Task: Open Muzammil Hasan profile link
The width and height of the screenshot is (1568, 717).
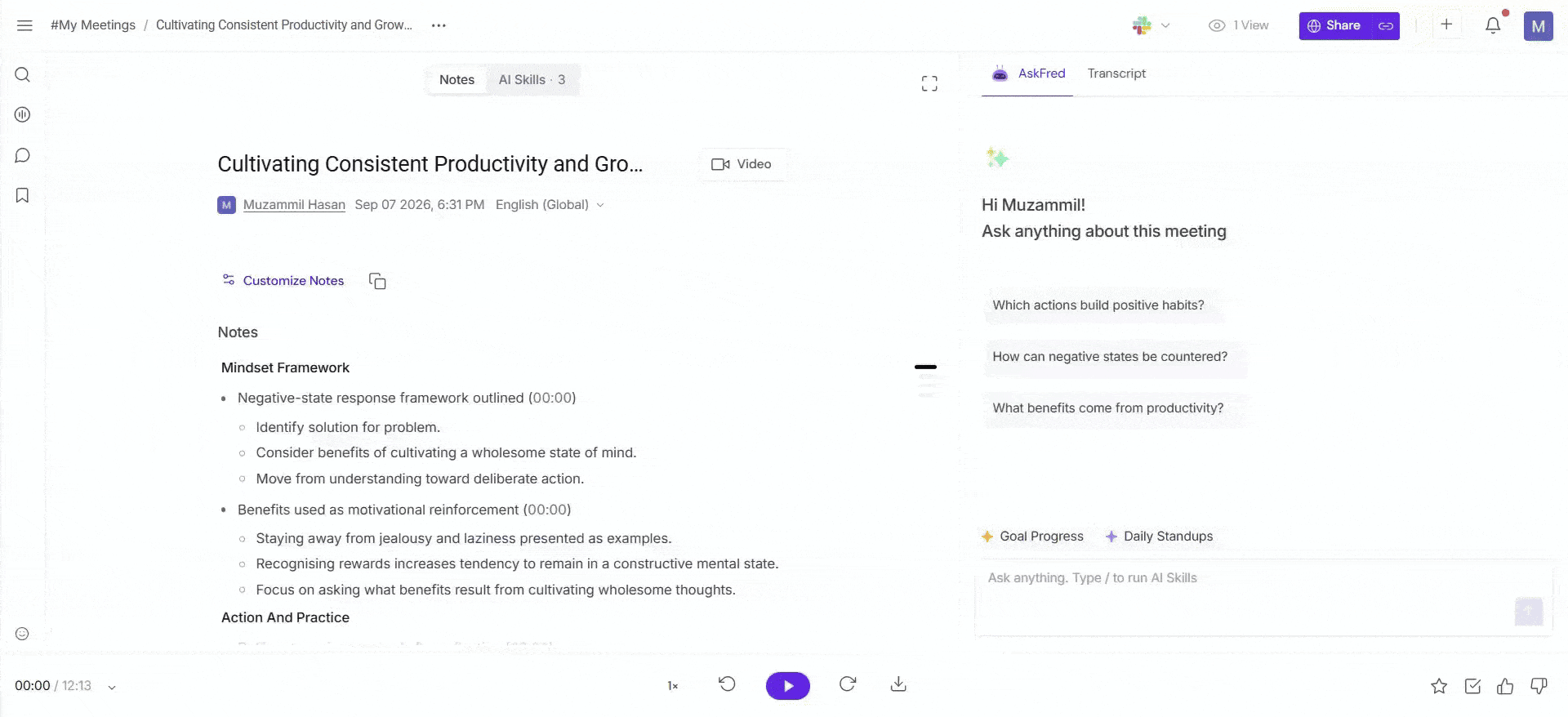Action: (294, 205)
